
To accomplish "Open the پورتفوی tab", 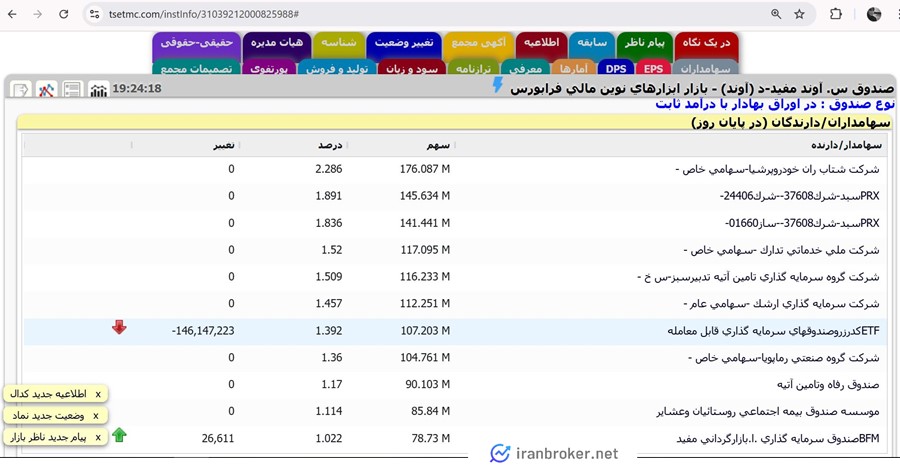I will pos(269,68).
